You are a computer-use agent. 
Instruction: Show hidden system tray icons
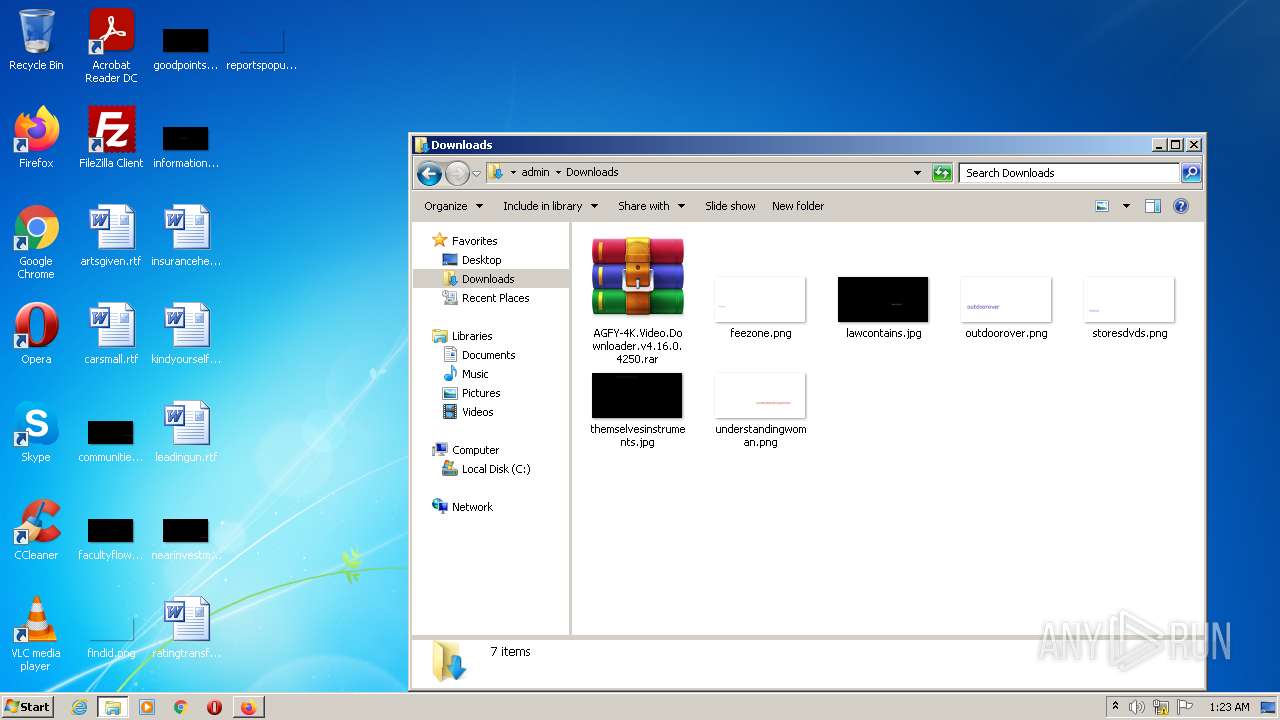coord(1115,707)
